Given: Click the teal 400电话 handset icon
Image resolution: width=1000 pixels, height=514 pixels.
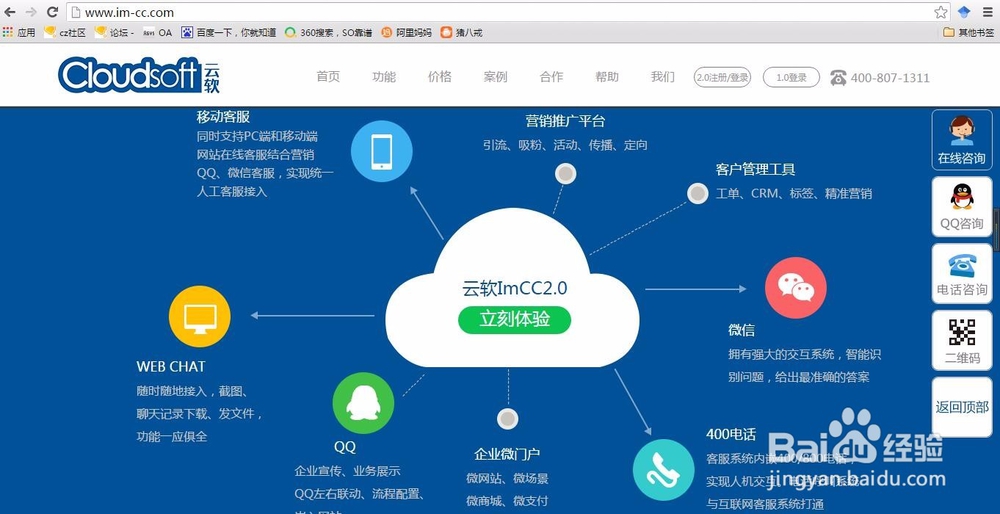Looking at the screenshot, I should coord(663,470).
